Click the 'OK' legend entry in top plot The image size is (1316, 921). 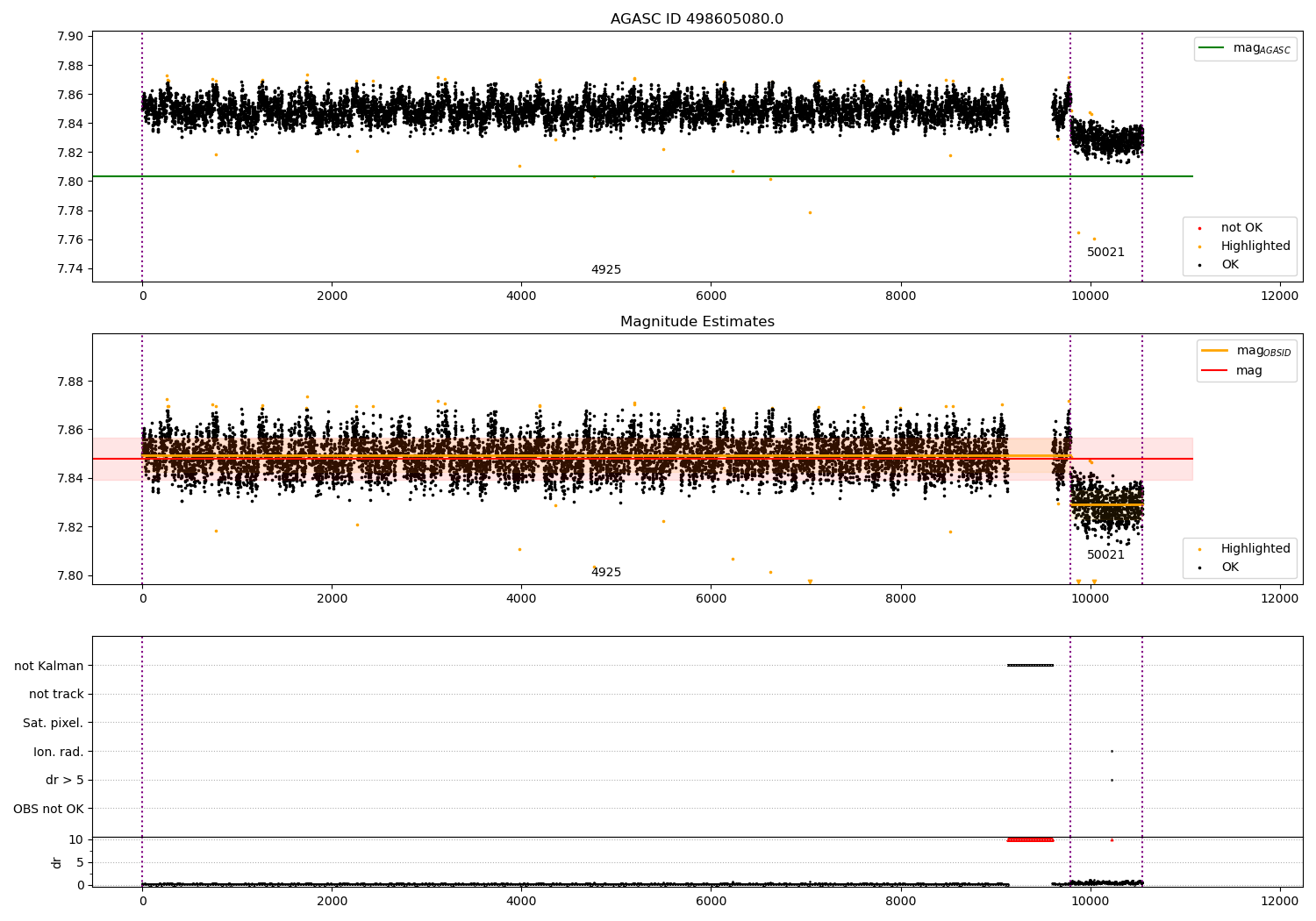click(1230, 265)
